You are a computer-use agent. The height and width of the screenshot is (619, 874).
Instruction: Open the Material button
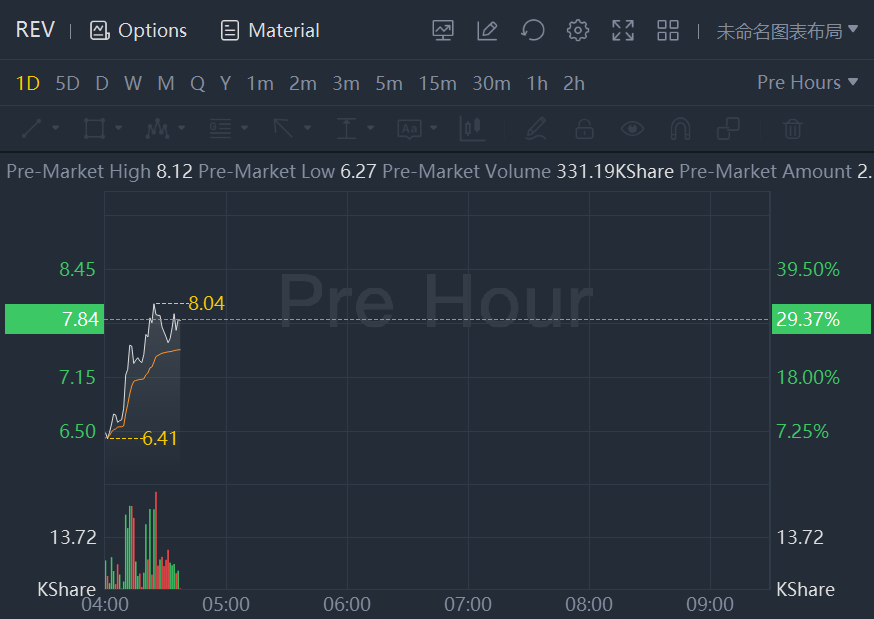click(270, 31)
